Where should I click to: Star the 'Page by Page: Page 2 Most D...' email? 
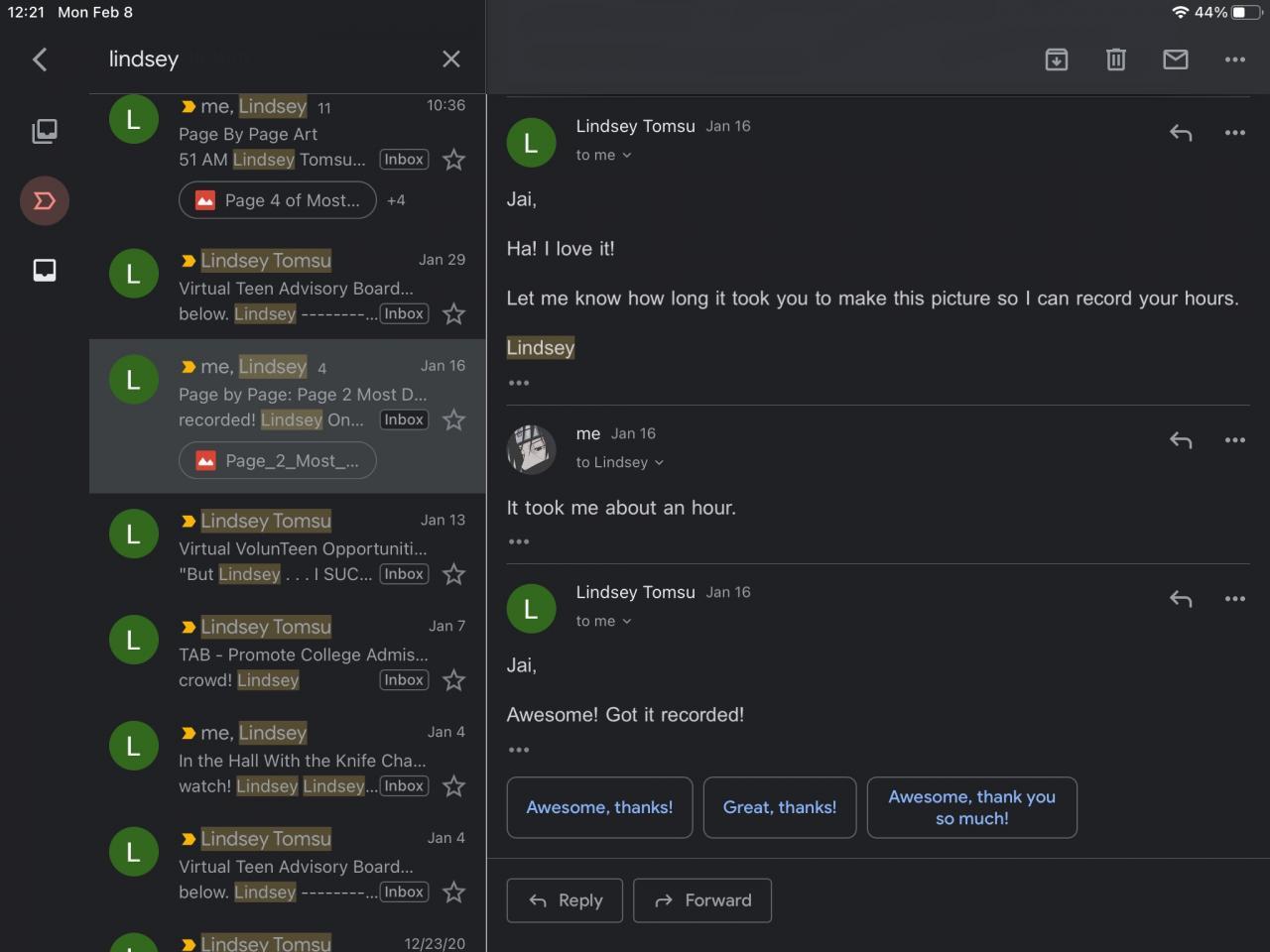(453, 420)
